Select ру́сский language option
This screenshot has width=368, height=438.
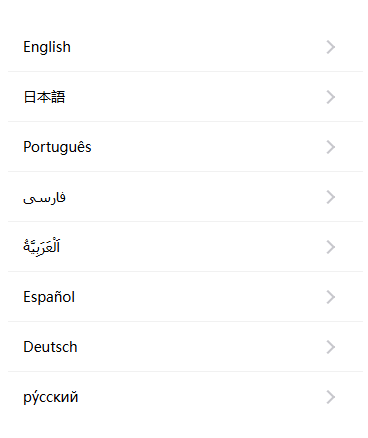[51, 397]
